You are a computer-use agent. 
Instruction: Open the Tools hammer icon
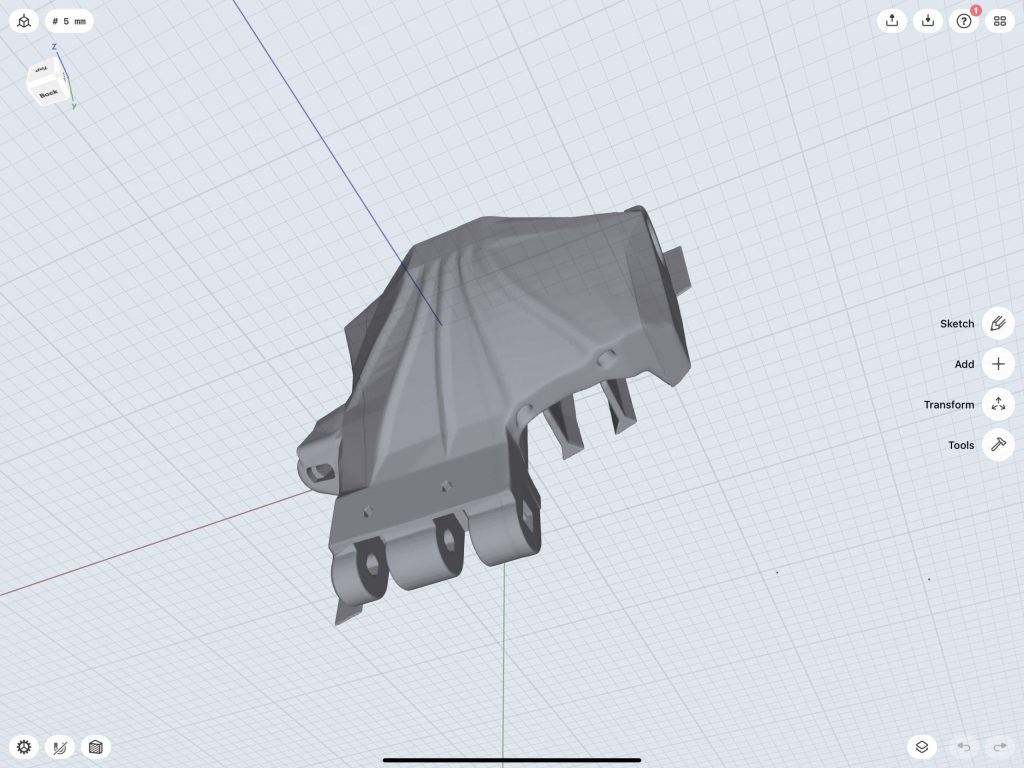coord(998,445)
